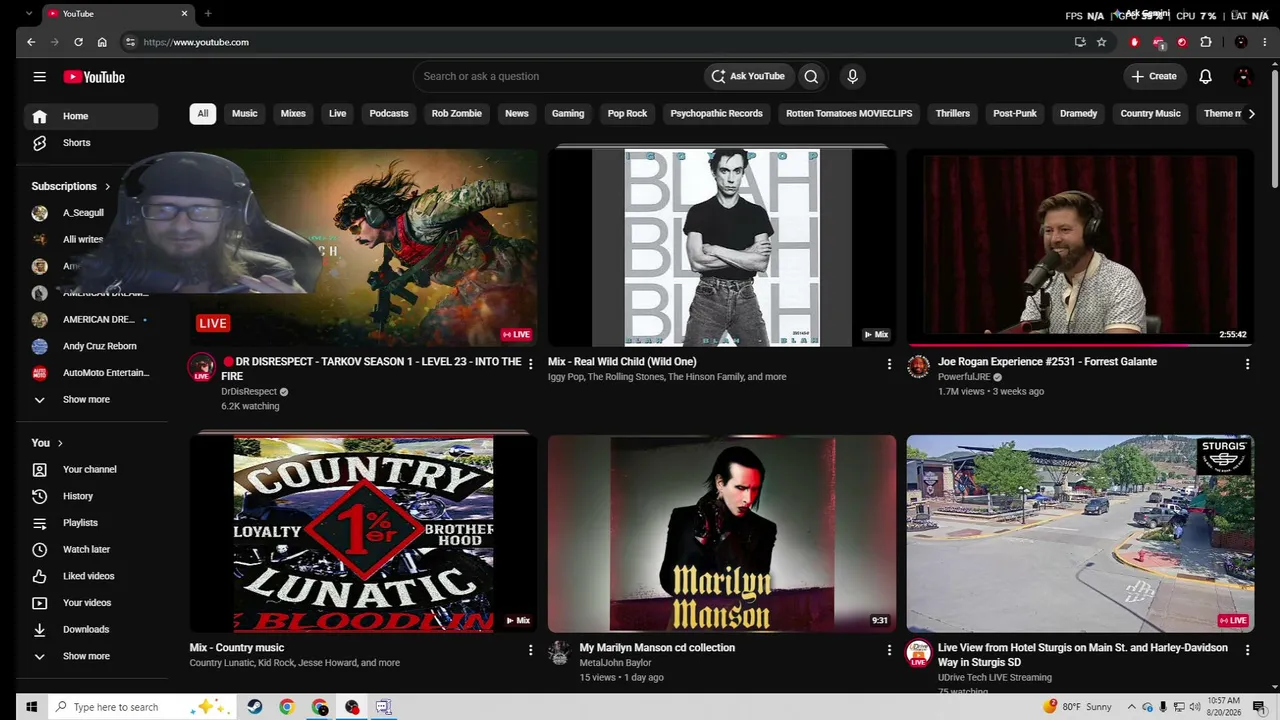Click the red hand ad-blocker extension icon
The width and height of the screenshot is (1280, 720).
coord(1134,42)
